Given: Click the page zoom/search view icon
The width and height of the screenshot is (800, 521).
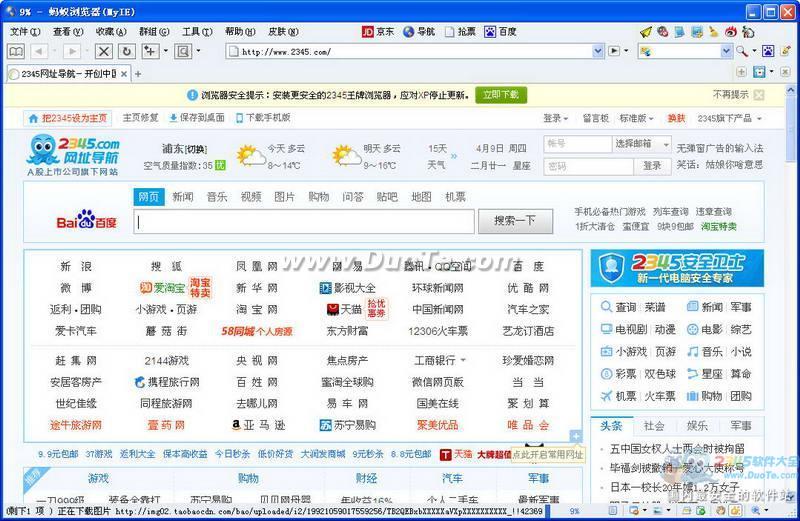Looking at the screenshot, I should [183, 51].
